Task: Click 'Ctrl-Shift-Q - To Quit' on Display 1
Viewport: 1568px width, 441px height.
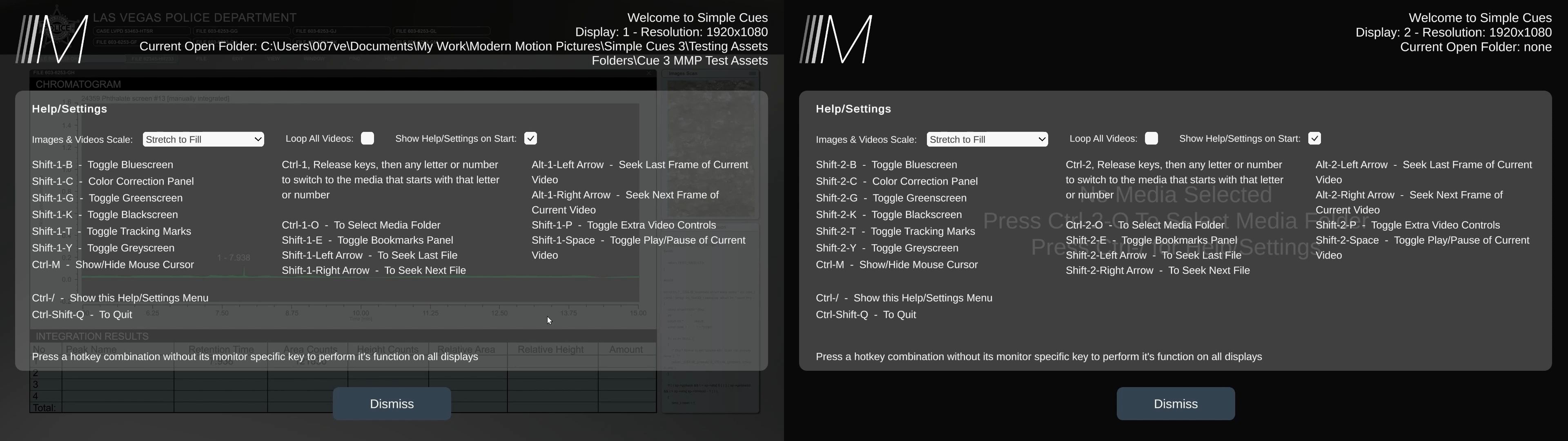Action: 82,315
